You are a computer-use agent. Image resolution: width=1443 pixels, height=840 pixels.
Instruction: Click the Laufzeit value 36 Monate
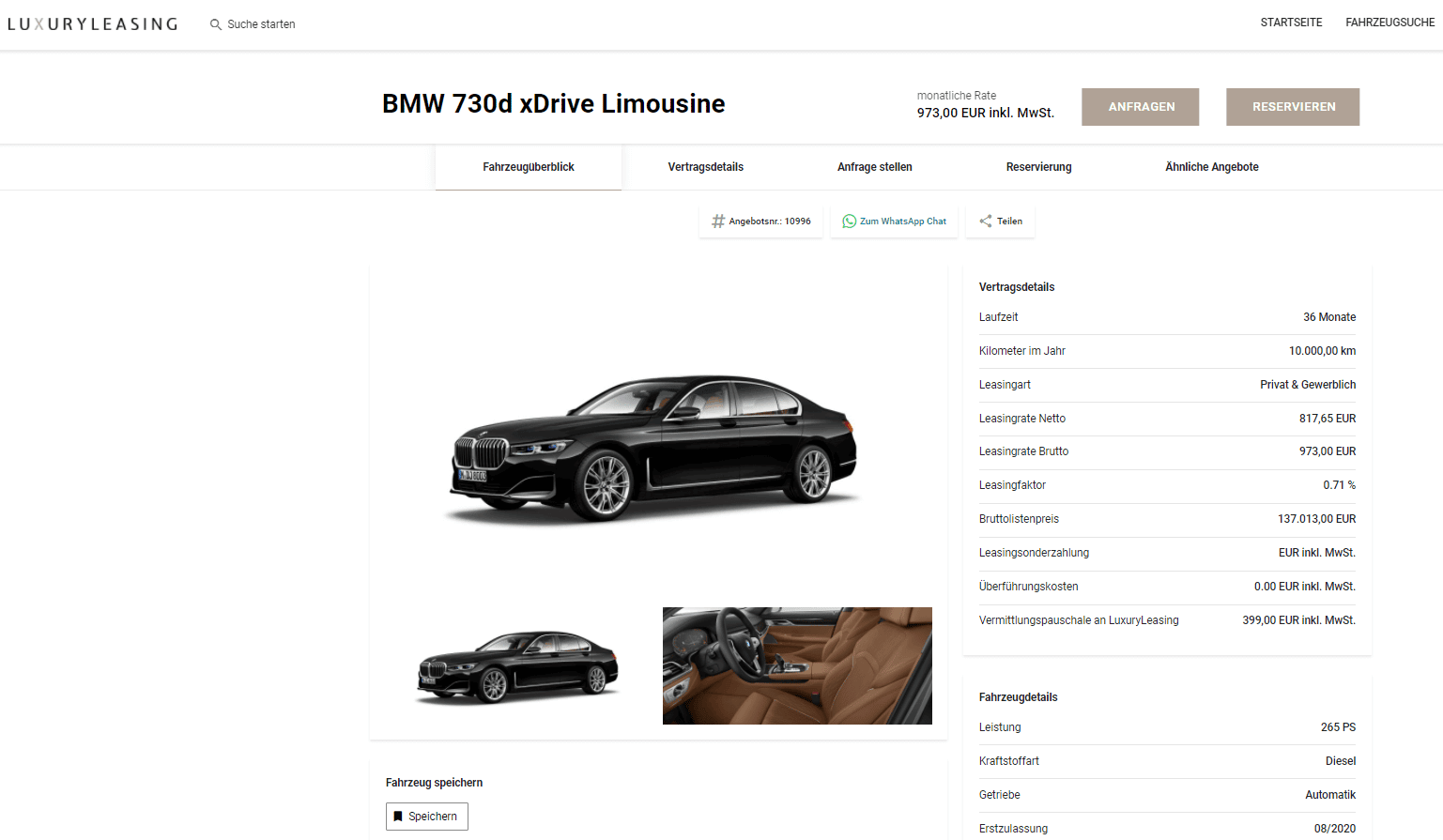(x=1329, y=317)
